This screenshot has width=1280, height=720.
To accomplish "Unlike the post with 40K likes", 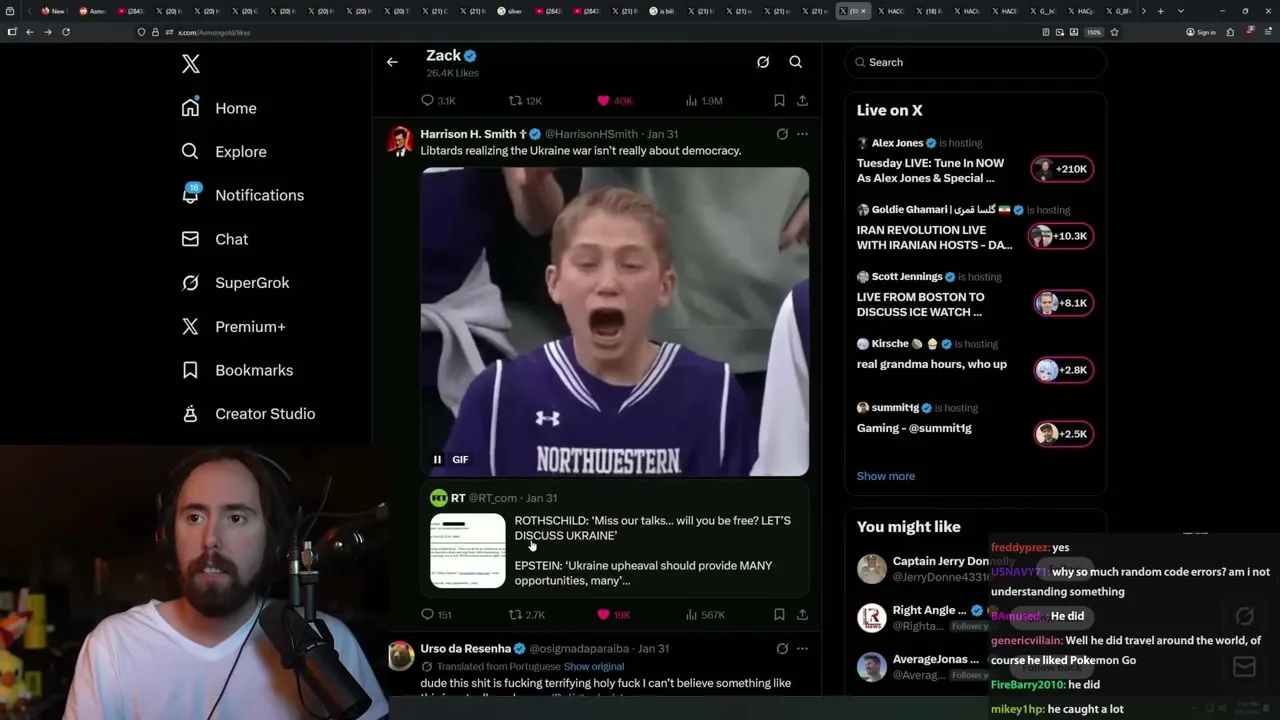I will tap(615, 101).
